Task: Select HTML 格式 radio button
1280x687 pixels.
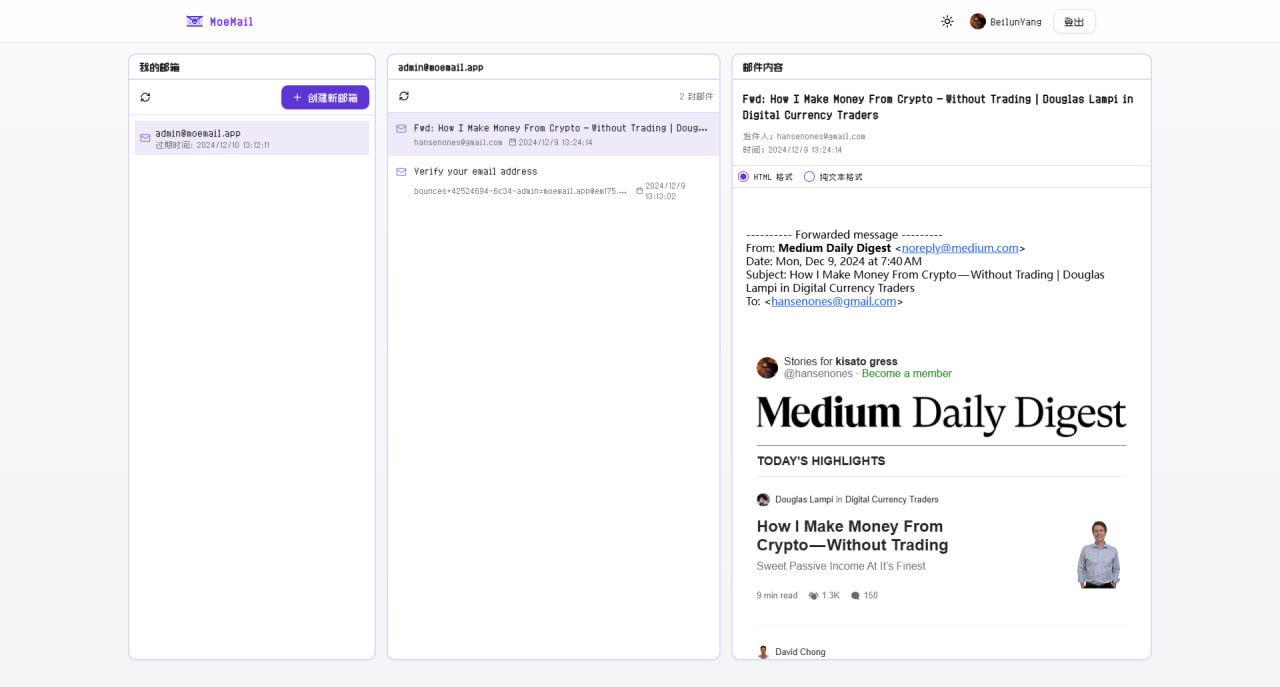Action: 743,177
